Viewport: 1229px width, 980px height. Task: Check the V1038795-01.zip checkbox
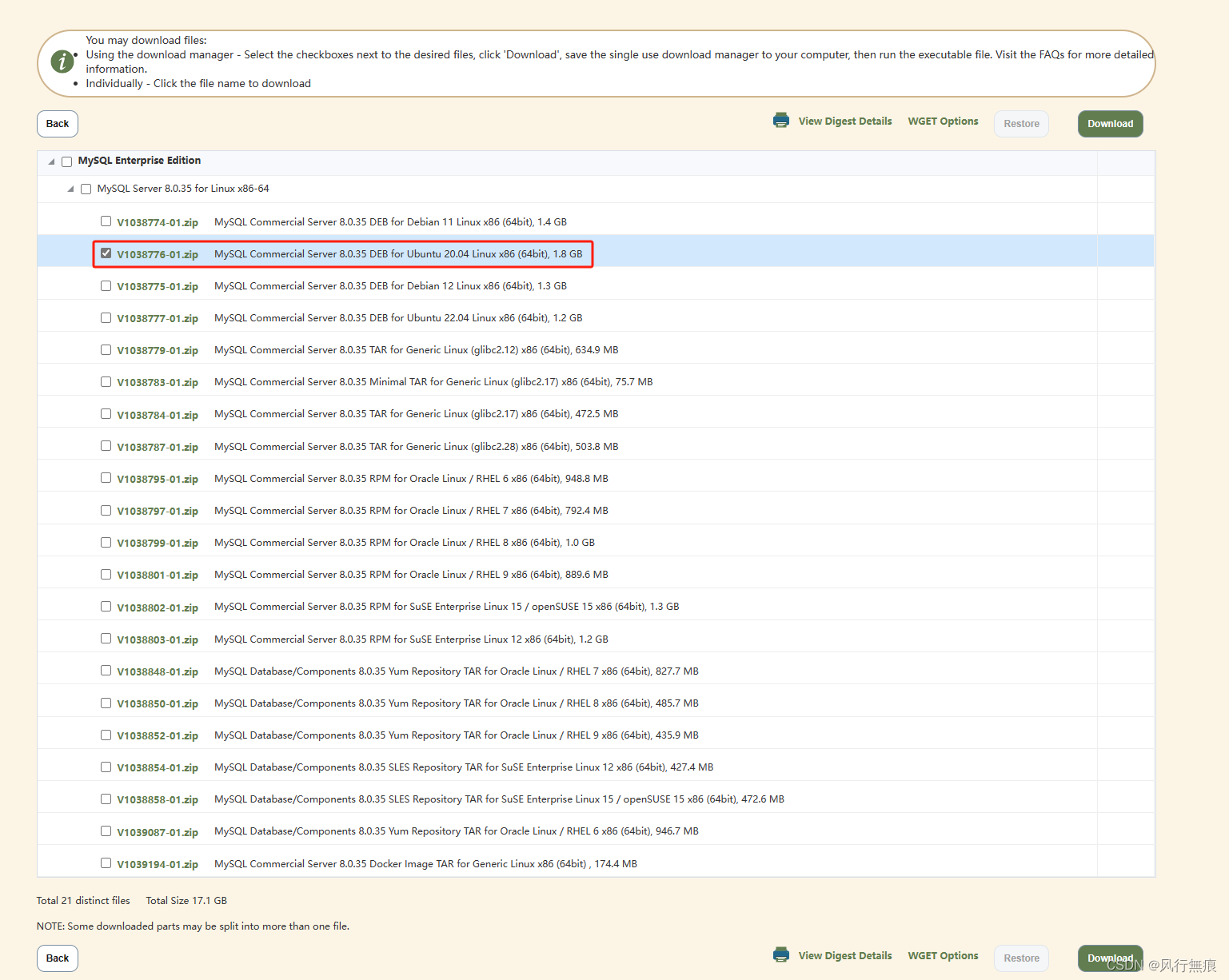(106, 478)
